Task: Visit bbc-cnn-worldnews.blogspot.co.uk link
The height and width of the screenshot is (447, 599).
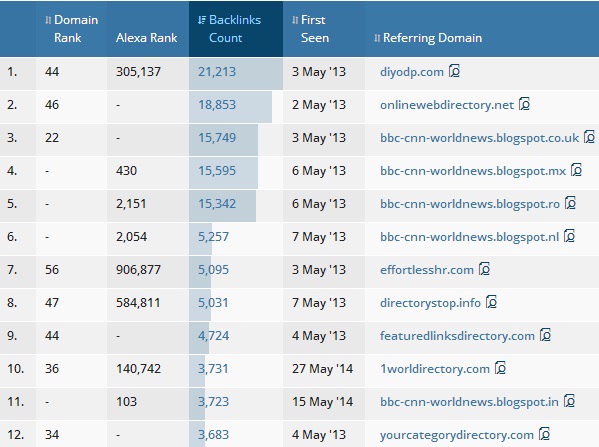Action: point(479,138)
